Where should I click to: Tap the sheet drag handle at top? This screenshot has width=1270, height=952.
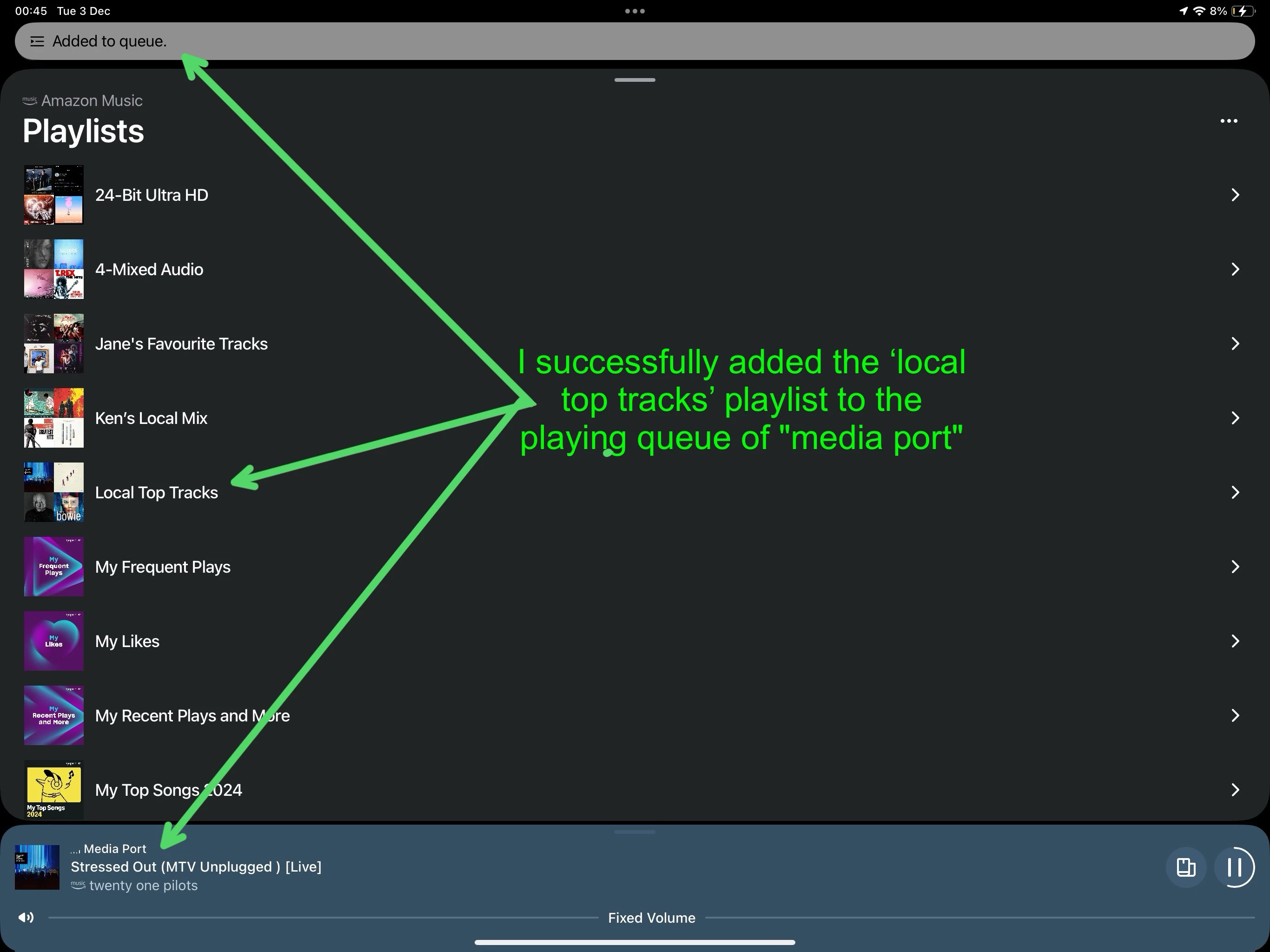(x=635, y=80)
